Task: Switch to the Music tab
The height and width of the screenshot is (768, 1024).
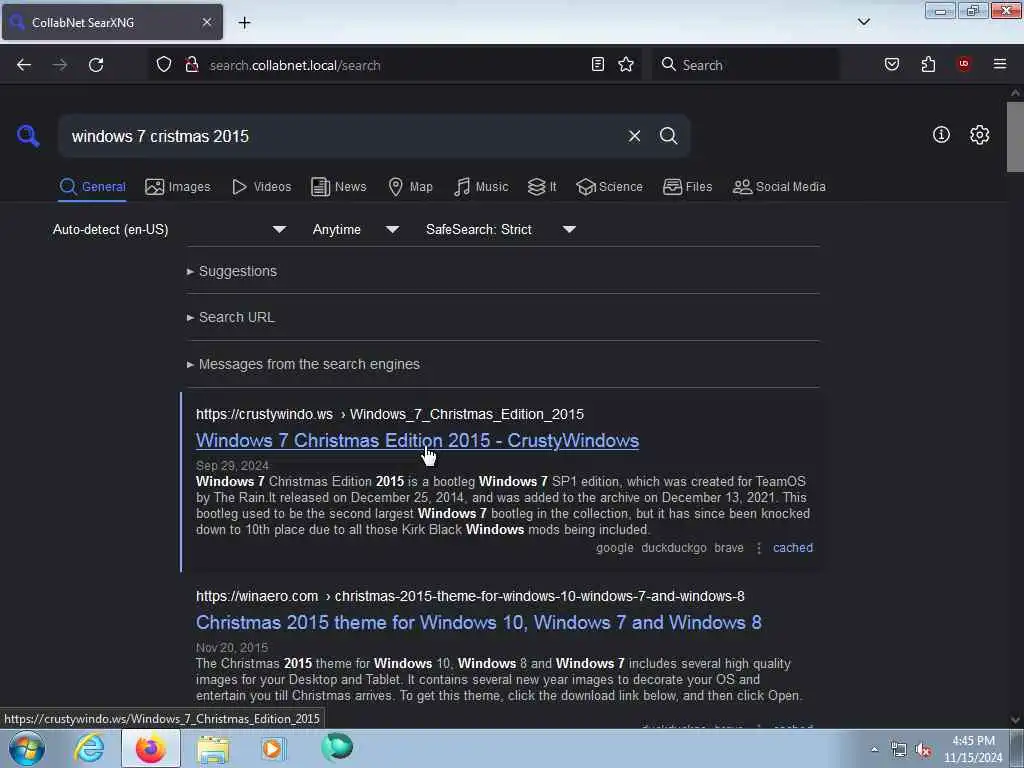Action: coord(481,187)
